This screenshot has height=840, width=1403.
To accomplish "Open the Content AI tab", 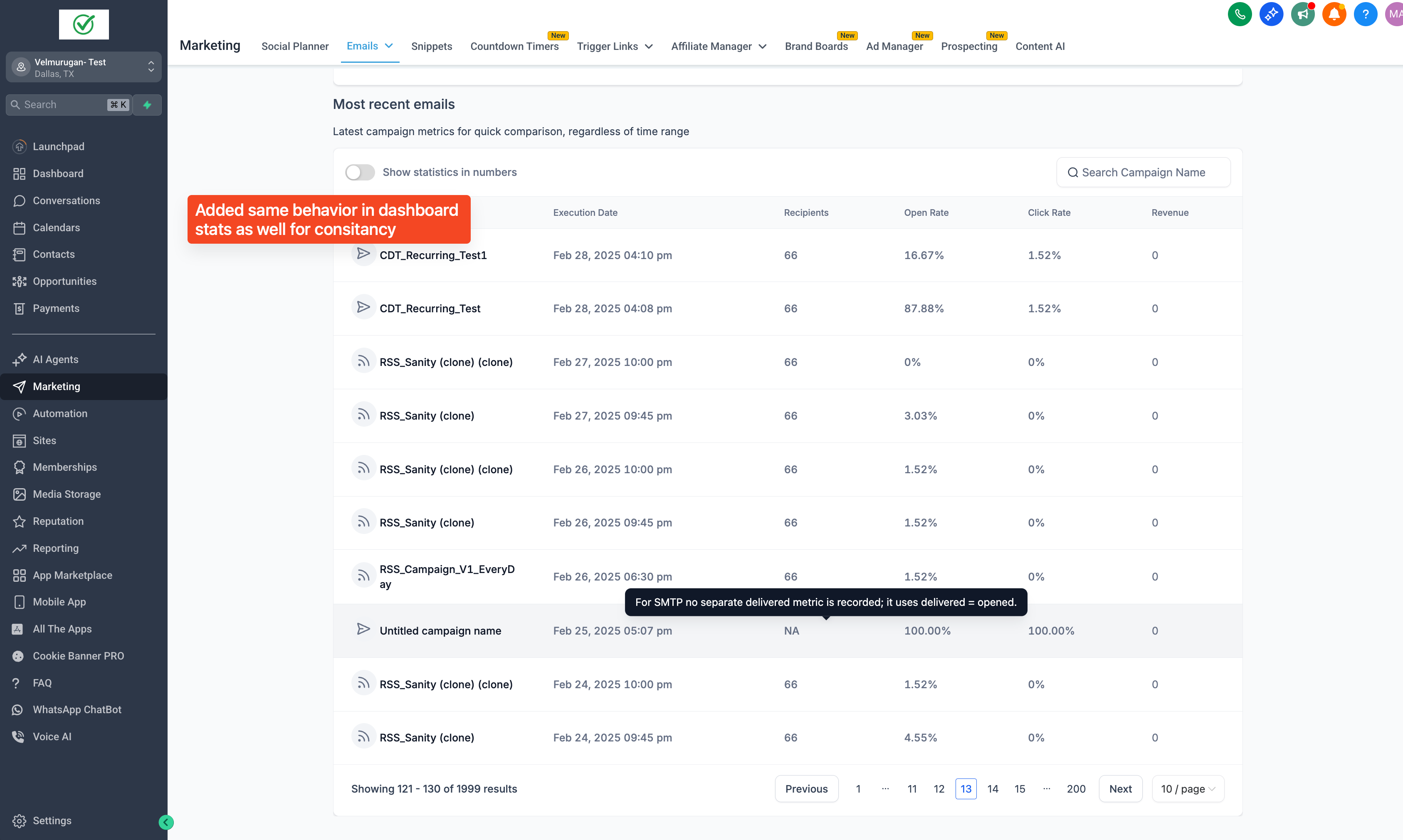I will [x=1040, y=47].
